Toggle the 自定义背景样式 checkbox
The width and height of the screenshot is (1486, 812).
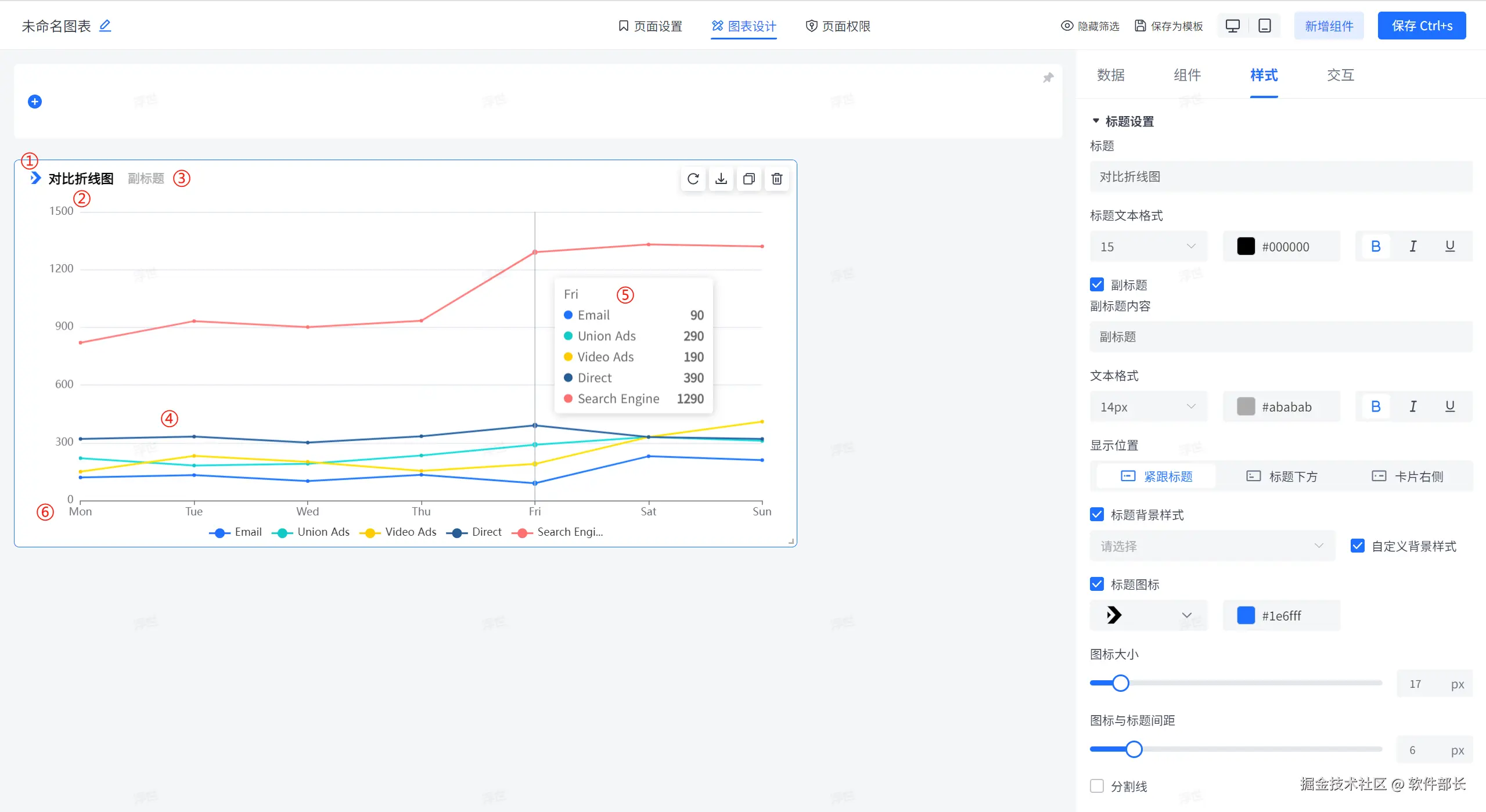(1357, 546)
